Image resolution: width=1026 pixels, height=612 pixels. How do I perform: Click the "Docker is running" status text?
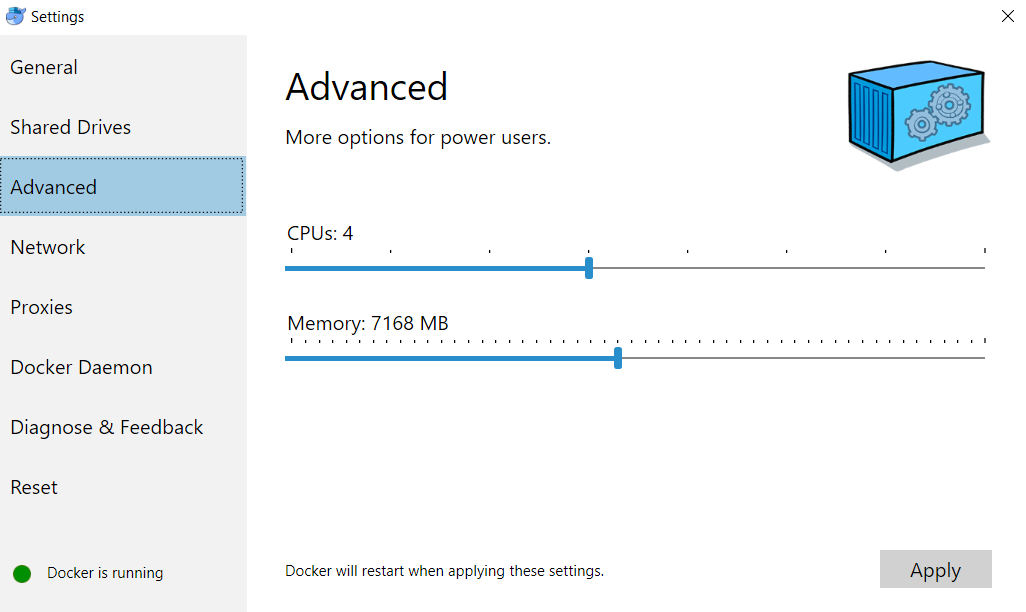105,573
